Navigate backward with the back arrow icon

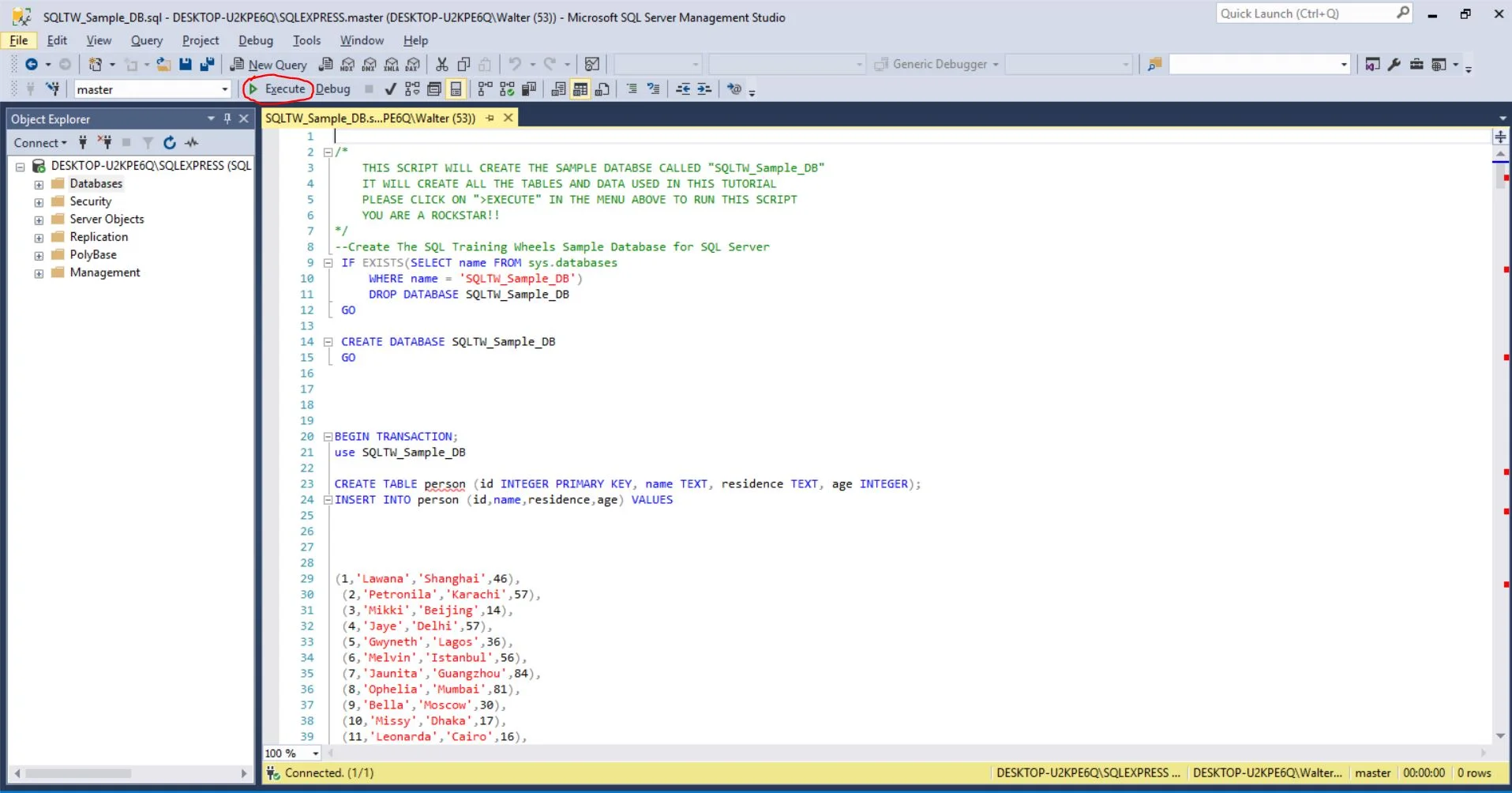(x=32, y=64)
